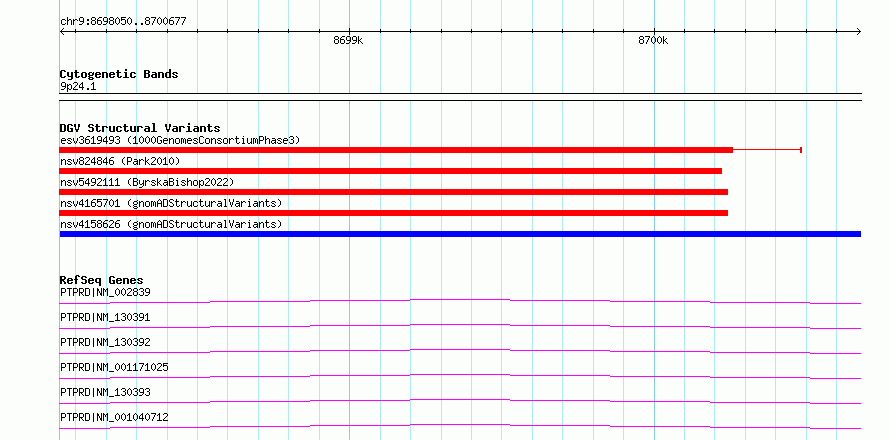Viewport: 890px width, 440px height.
Task: Click the blue bar for nsv4158626
Action: pos(460,234)
